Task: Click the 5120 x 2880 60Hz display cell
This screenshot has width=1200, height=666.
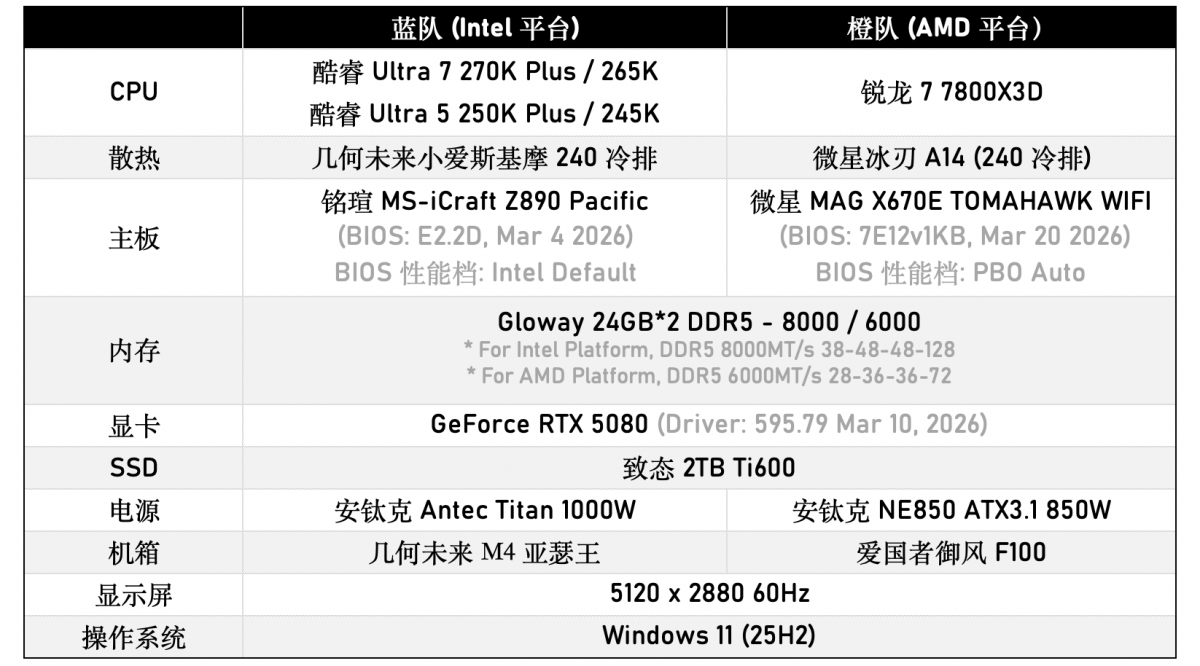Action: (709, 593)
